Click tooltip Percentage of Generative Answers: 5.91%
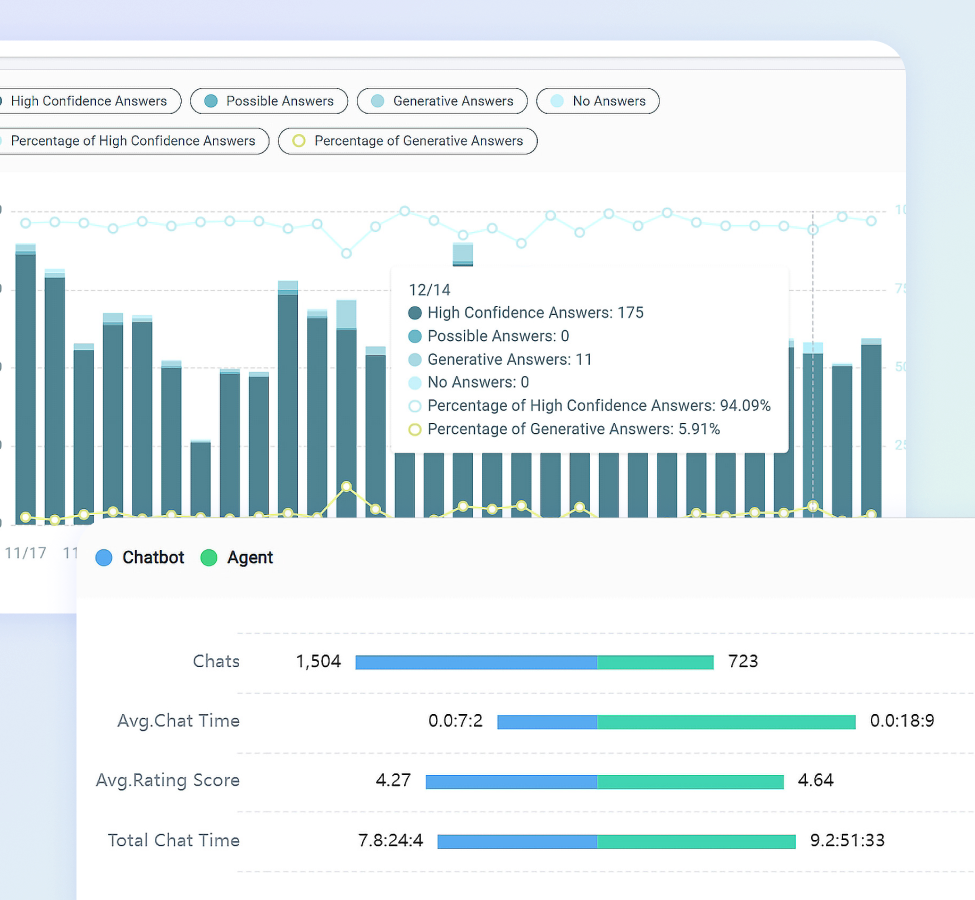 [564, 429]
